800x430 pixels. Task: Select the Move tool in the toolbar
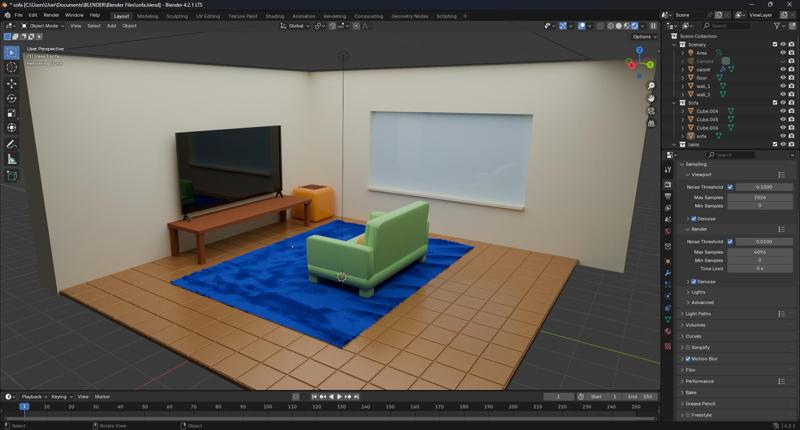coord(12,83)
